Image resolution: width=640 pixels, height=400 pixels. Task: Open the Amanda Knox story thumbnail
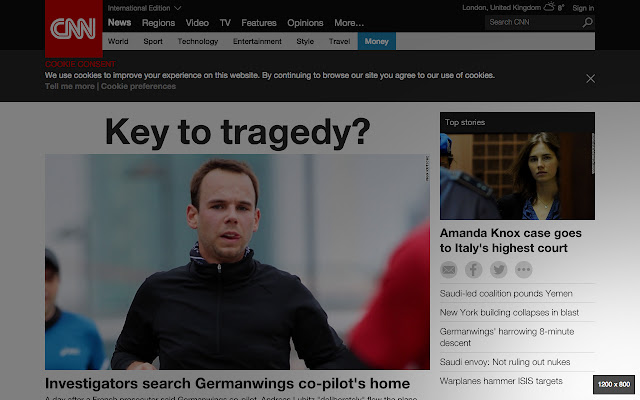pyautogui.click(x=517, y=176)
